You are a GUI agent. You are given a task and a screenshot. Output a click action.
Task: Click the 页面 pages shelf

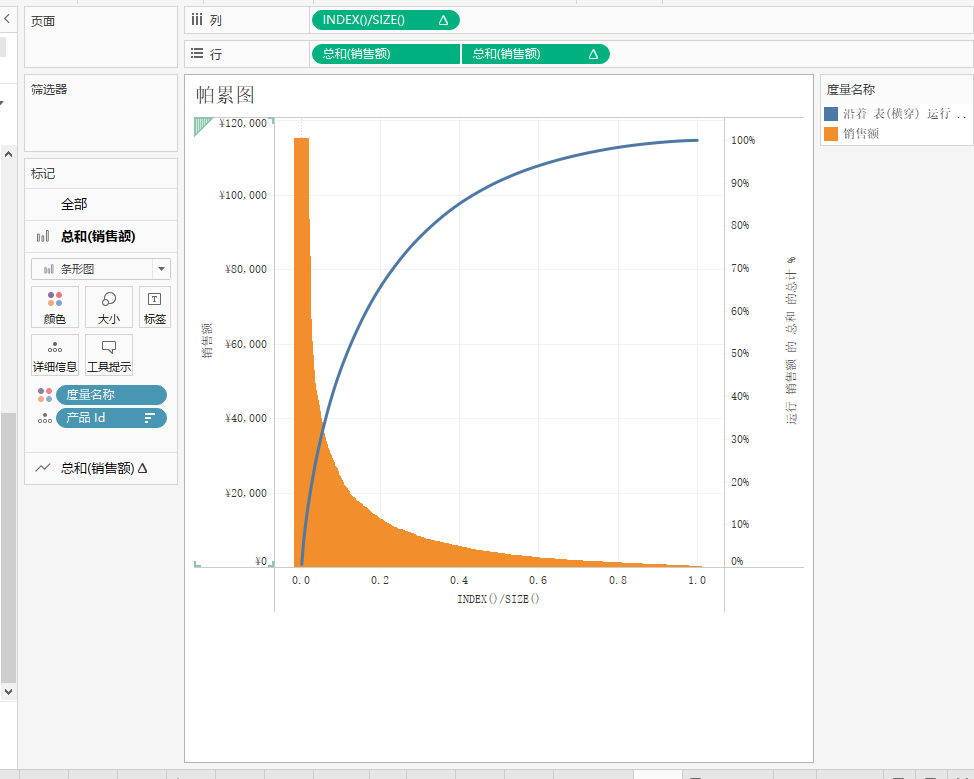(101, 37)
